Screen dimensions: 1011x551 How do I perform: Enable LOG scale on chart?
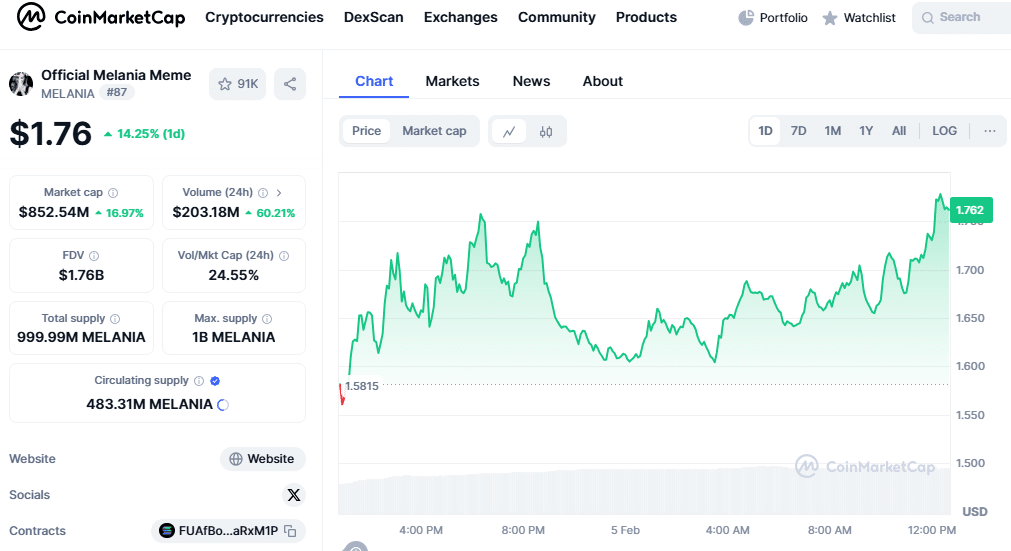945,131
